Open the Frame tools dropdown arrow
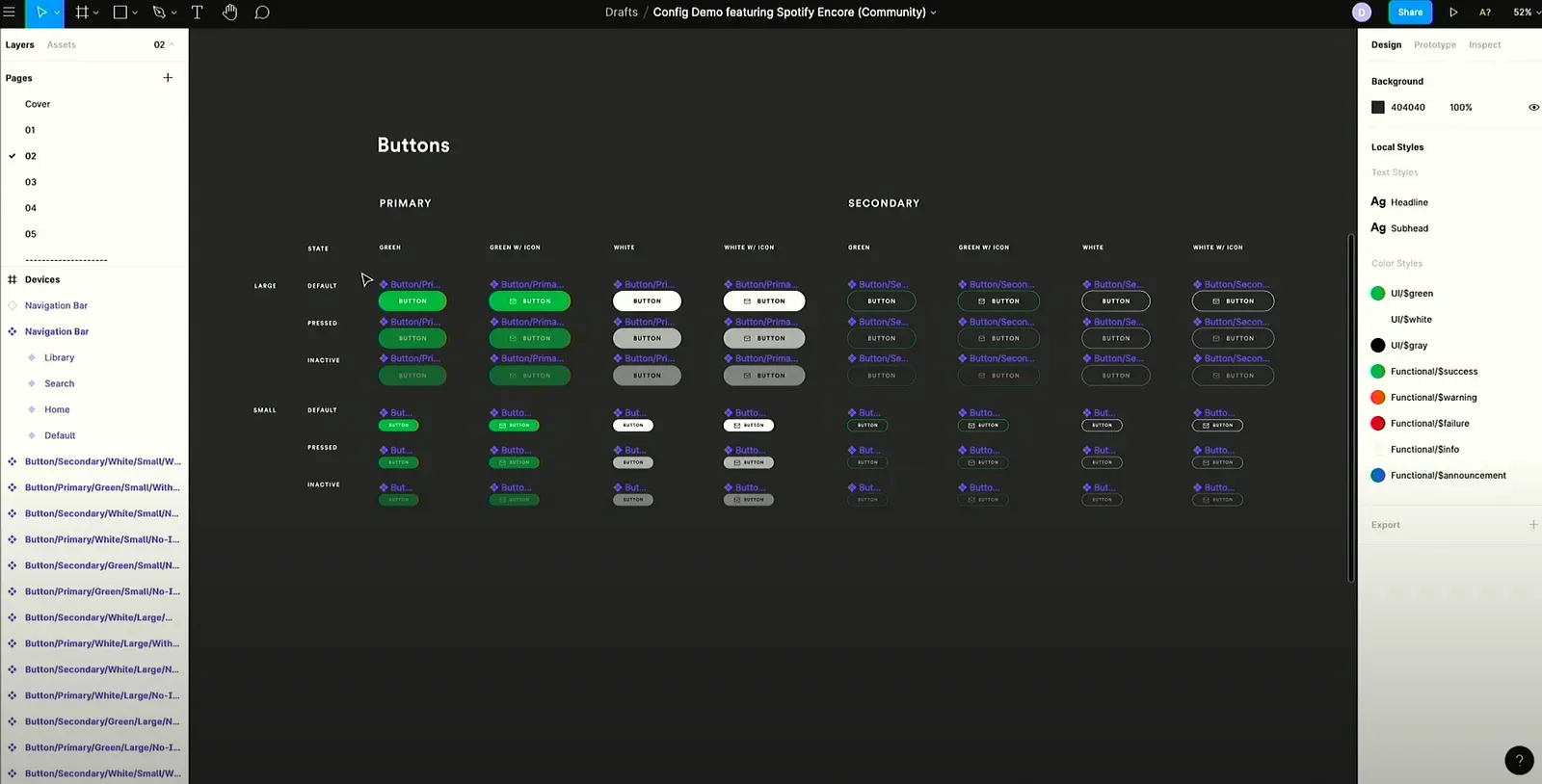Screen dimensions: 1542x784 (96, 13)
